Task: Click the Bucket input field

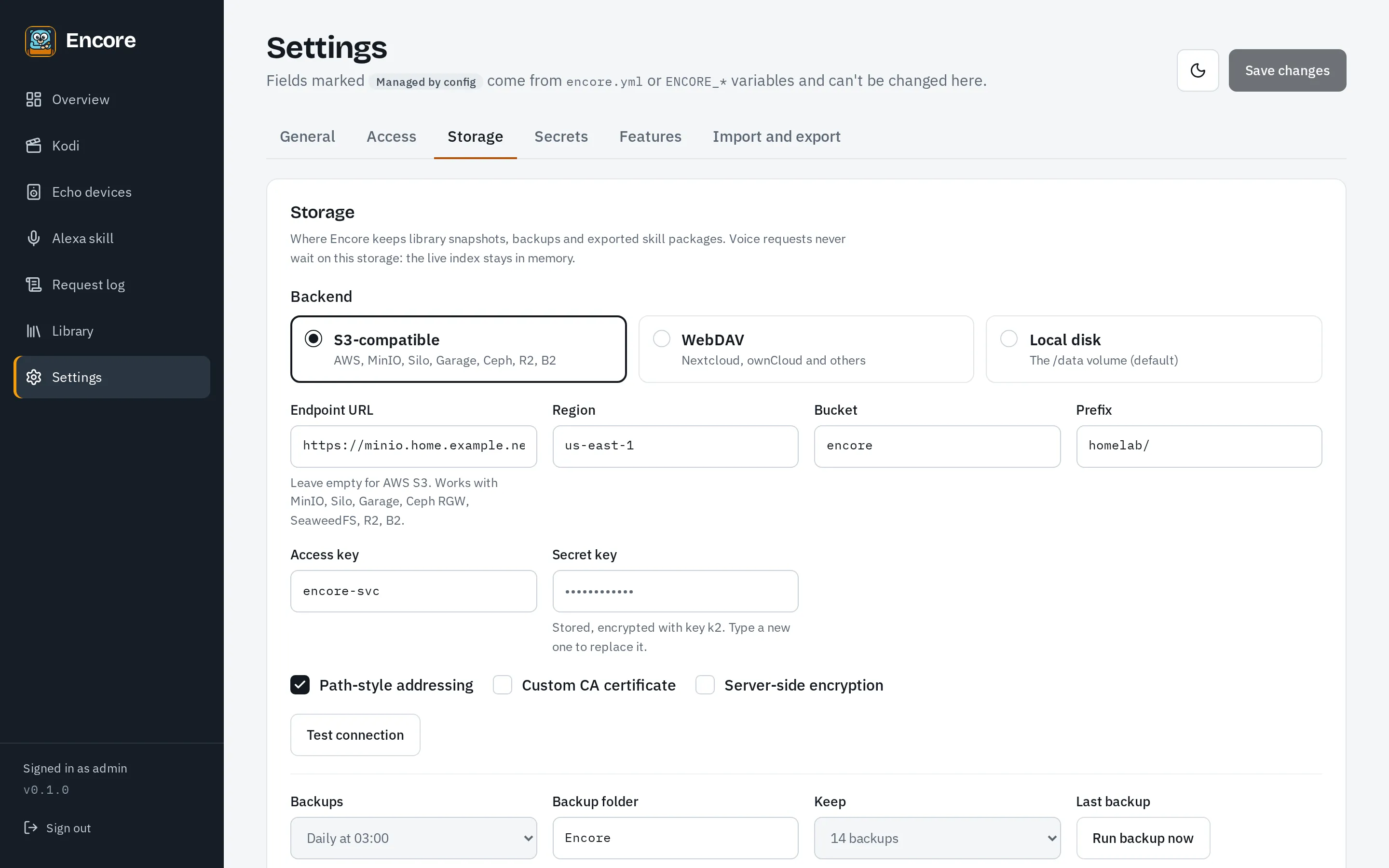Action: (x=937, y=446)
